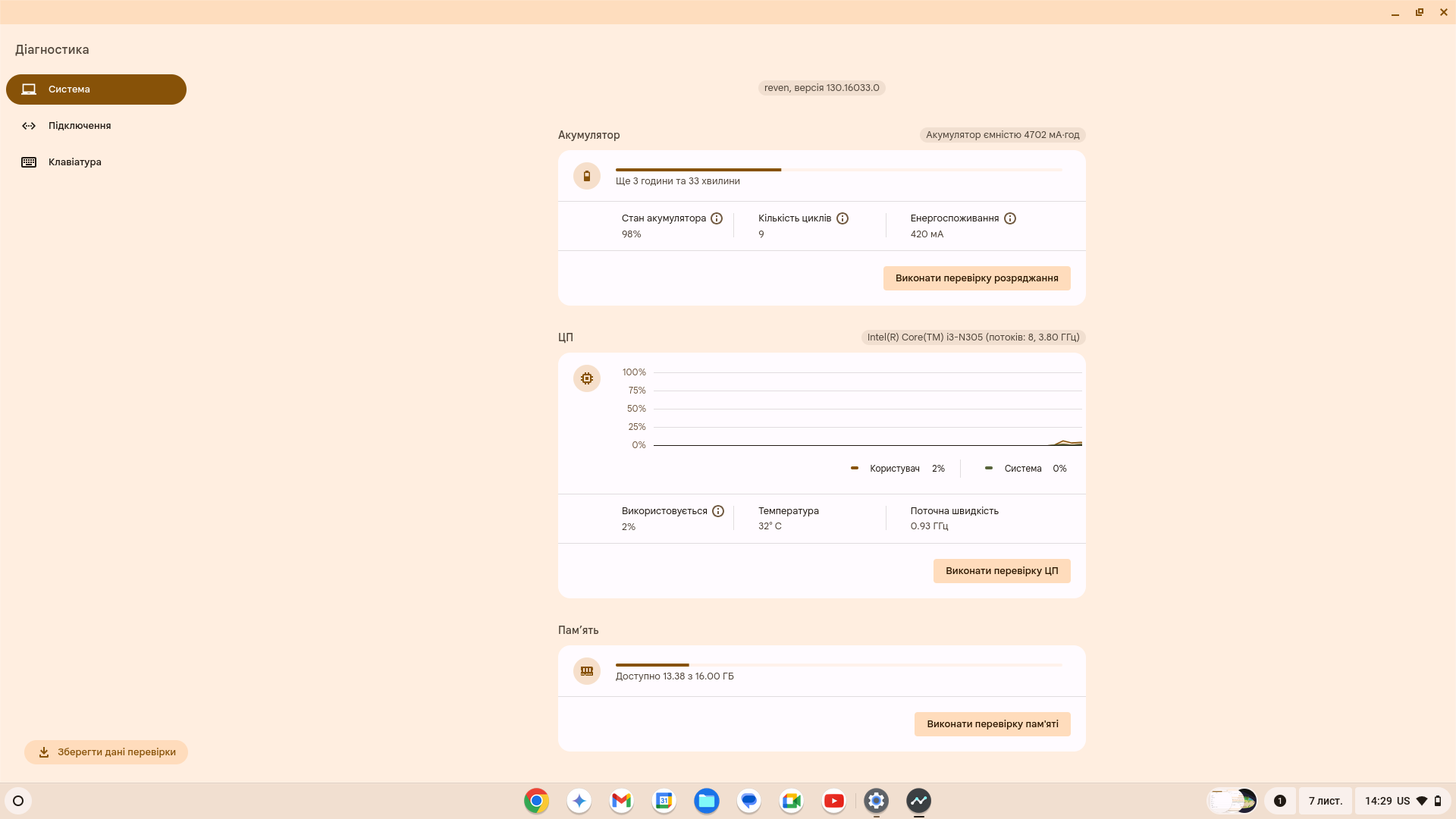The width and height of the screenshot is (1456, 819).
Task: Click info icon beside Використовується
Action: [x=718, y=511]
